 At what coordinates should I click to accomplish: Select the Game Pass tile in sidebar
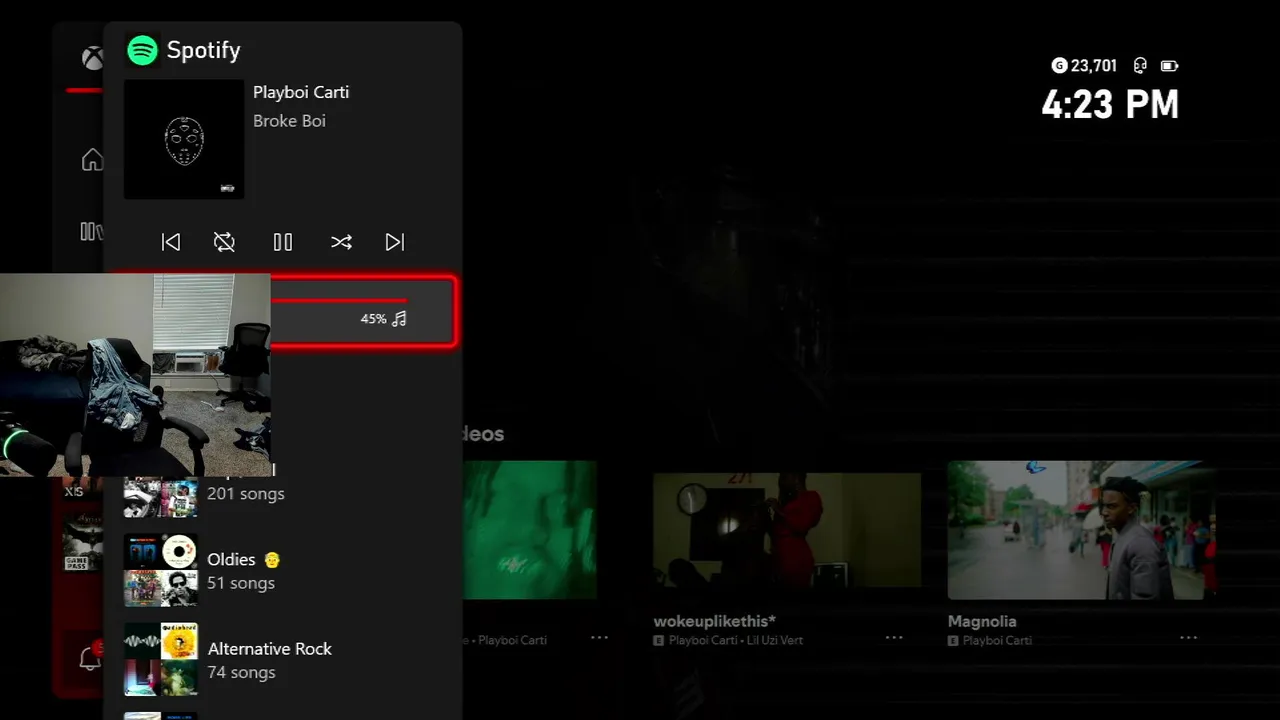pyautogui.click(x=83, y=543)
